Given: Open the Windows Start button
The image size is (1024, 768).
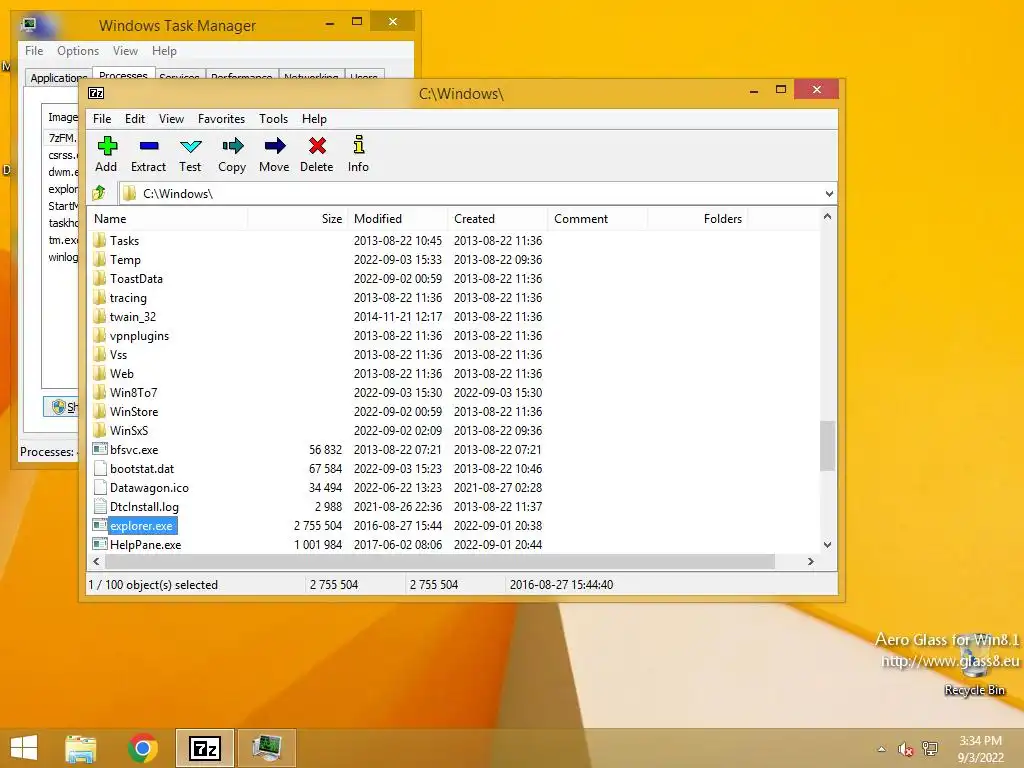Looking at the screenshot, I should point(24,748).
